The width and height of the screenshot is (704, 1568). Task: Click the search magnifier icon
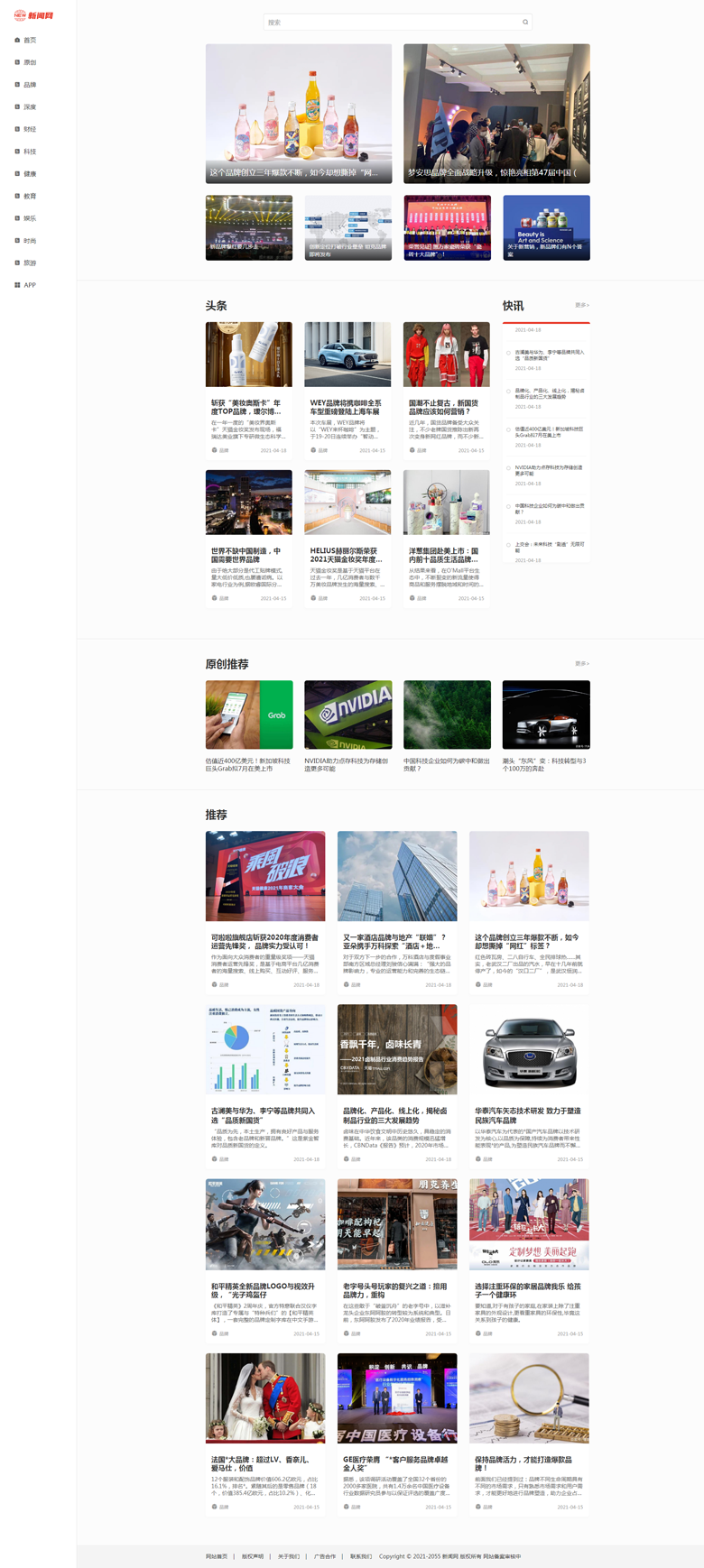click(x=525, y=23)
